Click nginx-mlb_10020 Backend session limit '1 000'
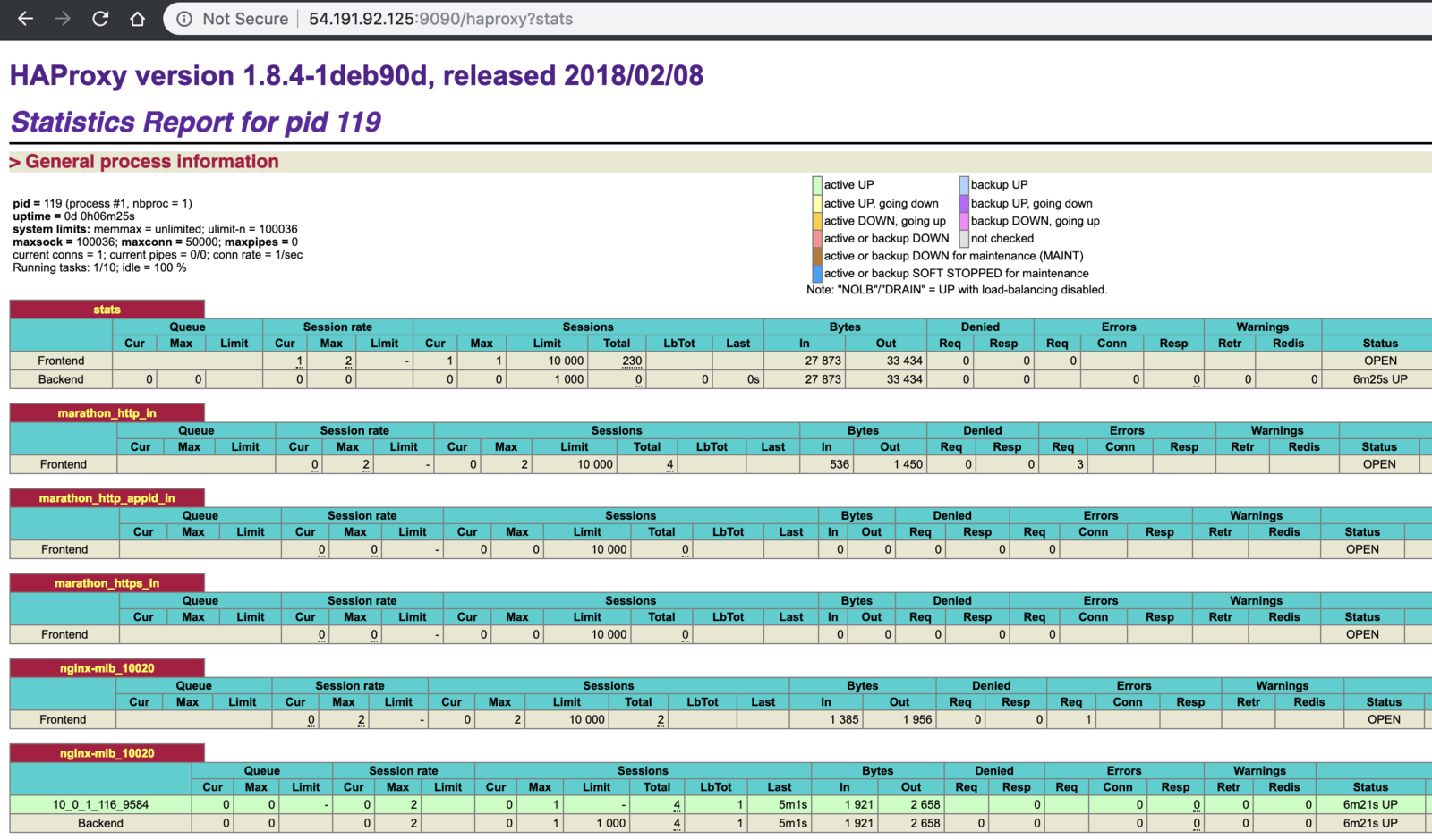The width and height of the screenshot is (1432, 840). tap(610, 823)
